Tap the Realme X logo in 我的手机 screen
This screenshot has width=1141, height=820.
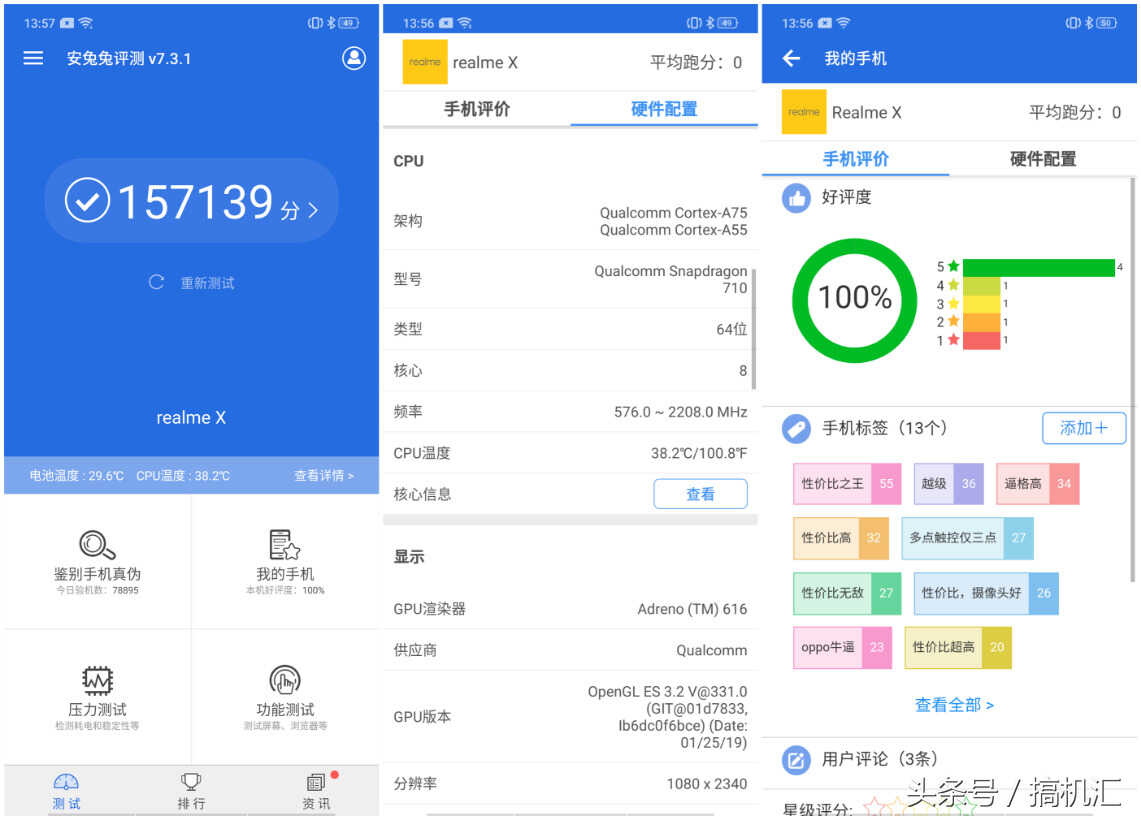[x=803, y=112]
